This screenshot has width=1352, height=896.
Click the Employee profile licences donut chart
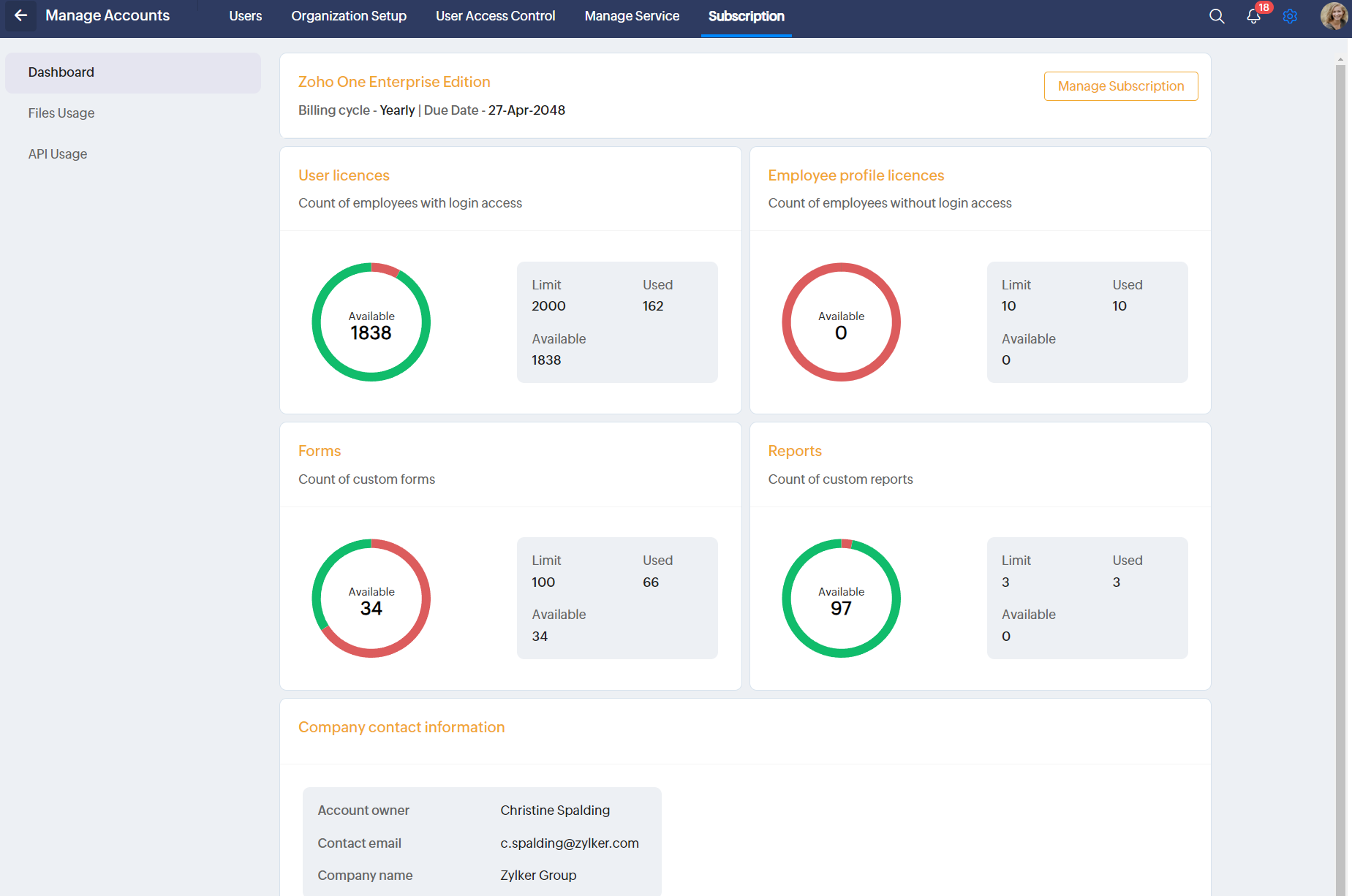841,322
